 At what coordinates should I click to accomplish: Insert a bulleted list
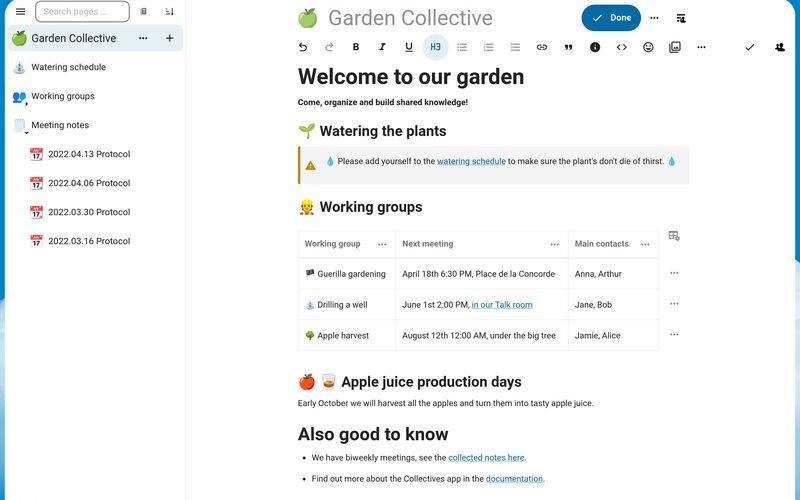click(462, 47)
